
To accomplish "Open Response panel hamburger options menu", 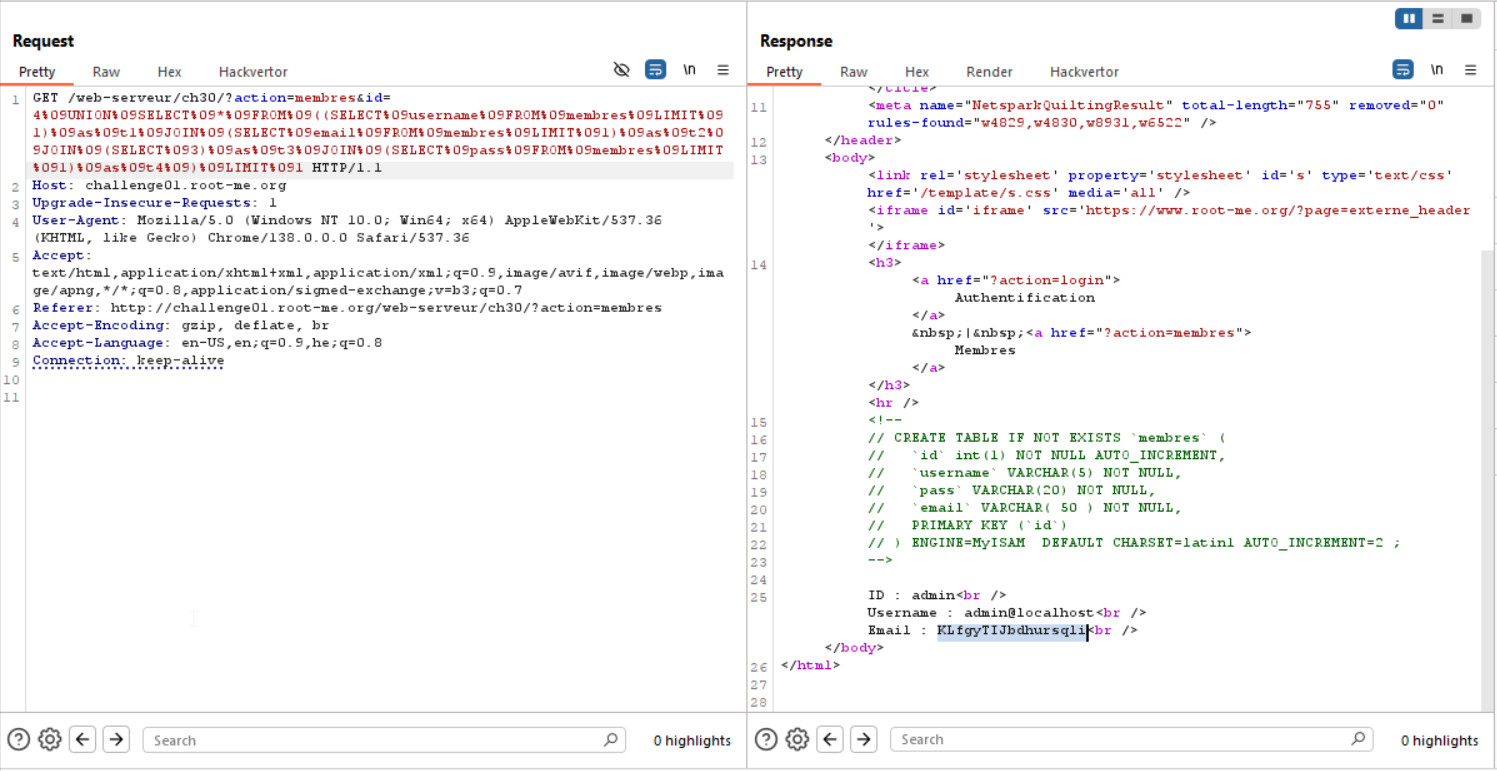I will pyautogui.click(x=1470, y=70).
